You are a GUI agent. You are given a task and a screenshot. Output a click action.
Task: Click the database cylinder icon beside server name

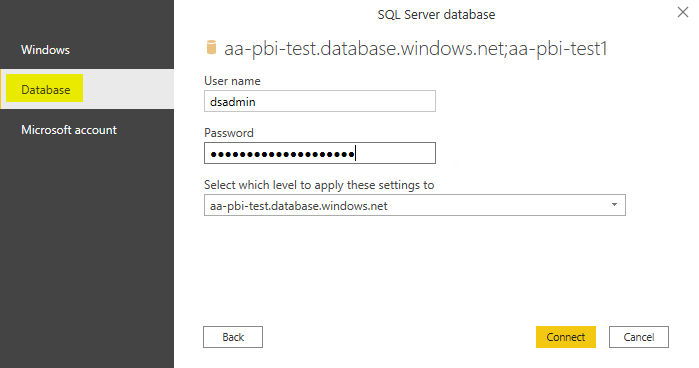pos(211,47)
